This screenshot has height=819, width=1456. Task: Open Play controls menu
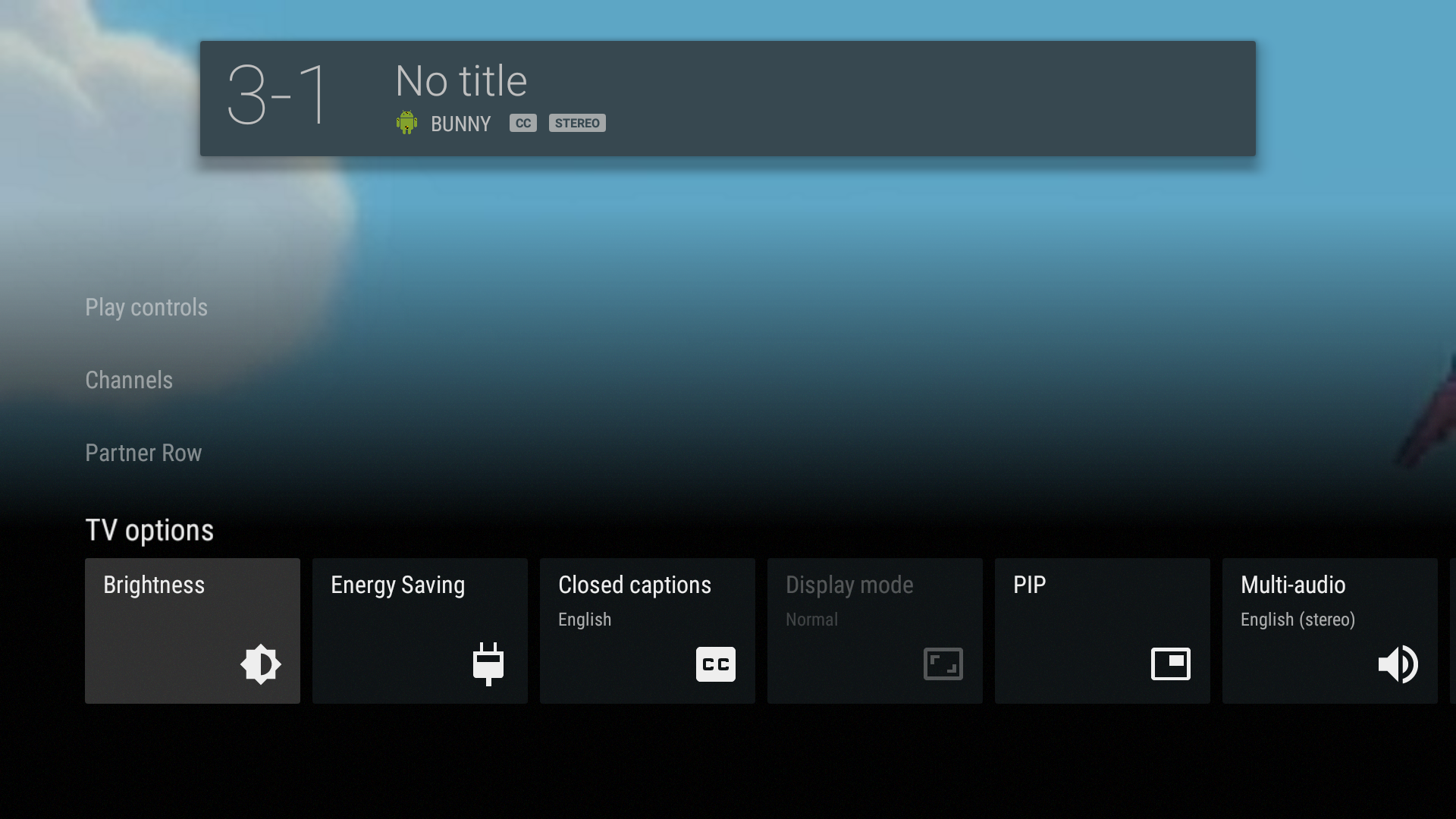tap(146, 307)
